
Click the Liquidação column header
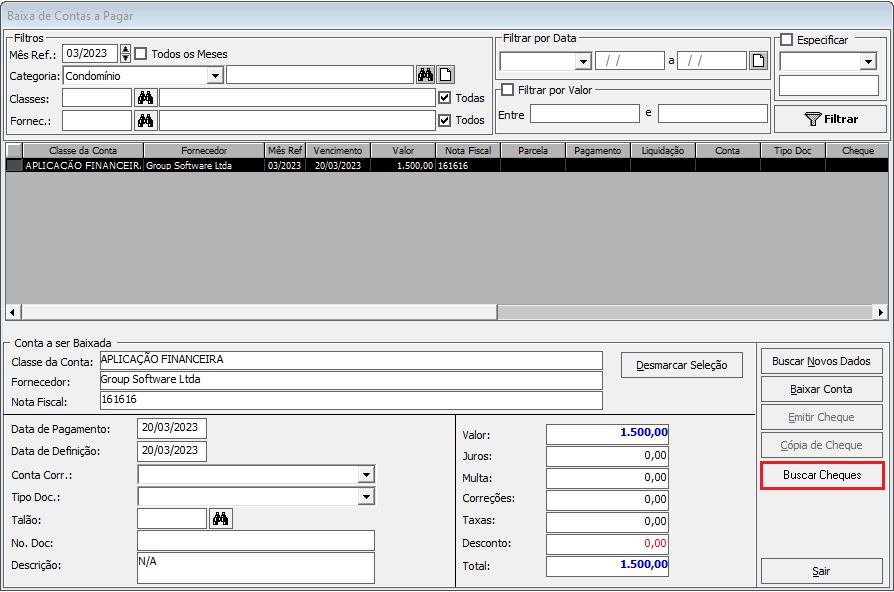pos(663,151)
